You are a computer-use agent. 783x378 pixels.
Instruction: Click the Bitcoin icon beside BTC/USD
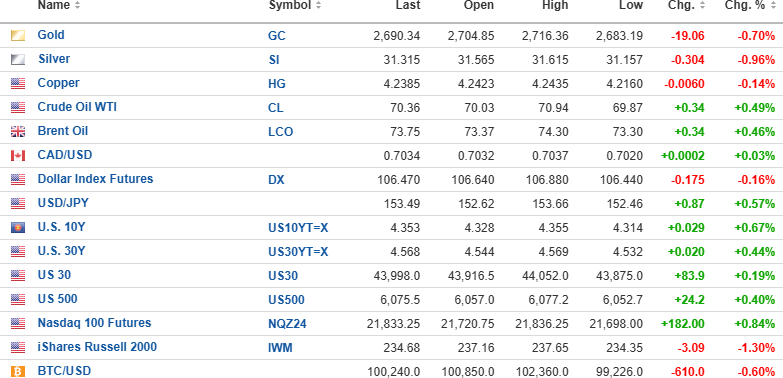[17, 372]
